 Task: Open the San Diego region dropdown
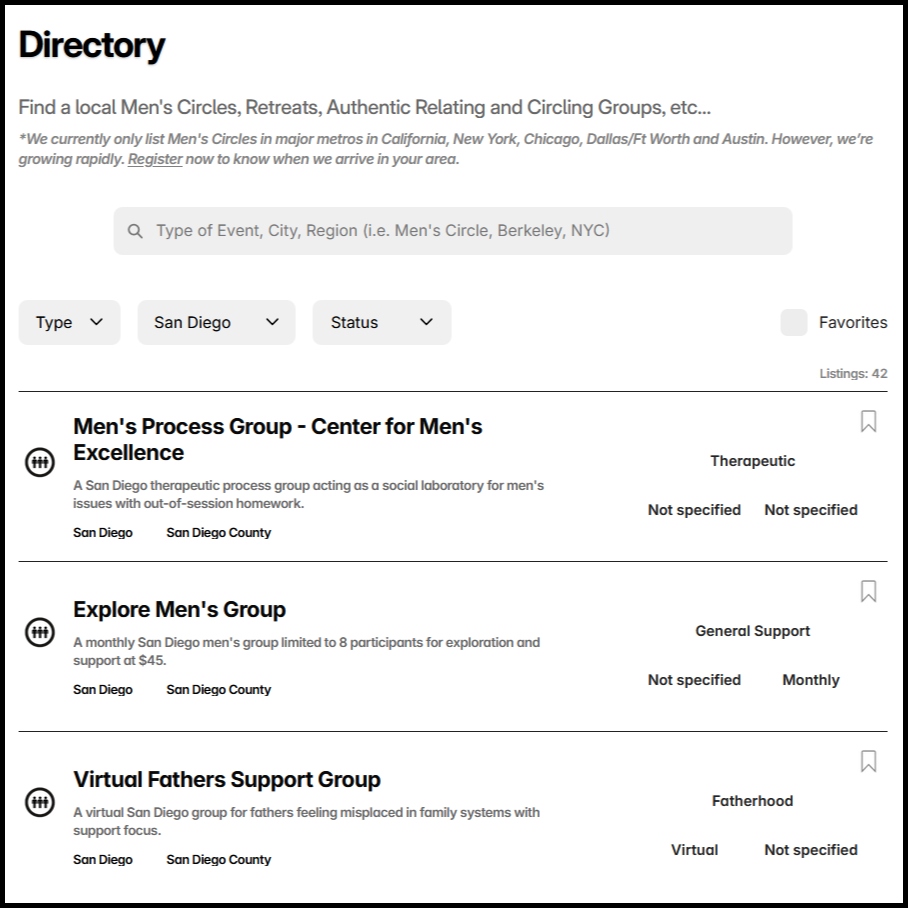[216, 322]
